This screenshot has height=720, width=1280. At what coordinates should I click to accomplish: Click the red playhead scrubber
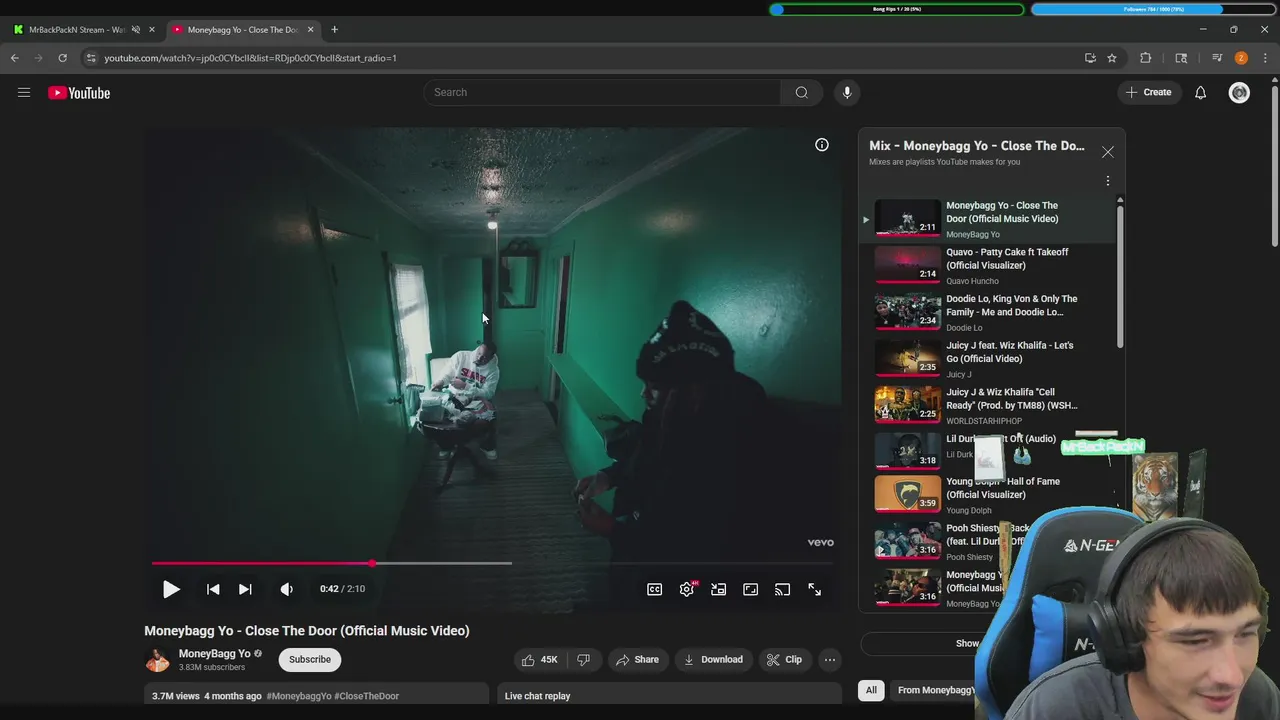pos(372,563)
